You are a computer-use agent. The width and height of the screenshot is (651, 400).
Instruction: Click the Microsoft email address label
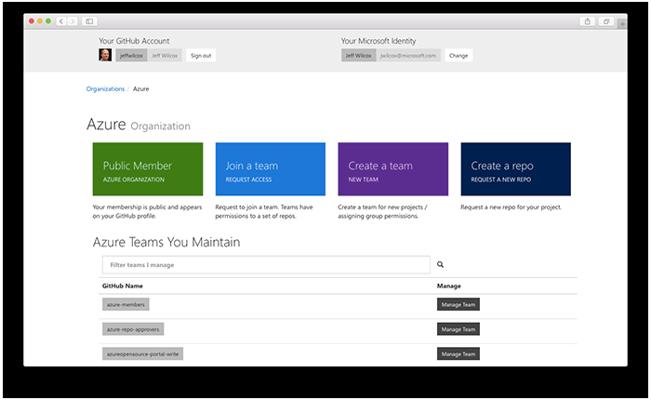(x=408, y=55)
